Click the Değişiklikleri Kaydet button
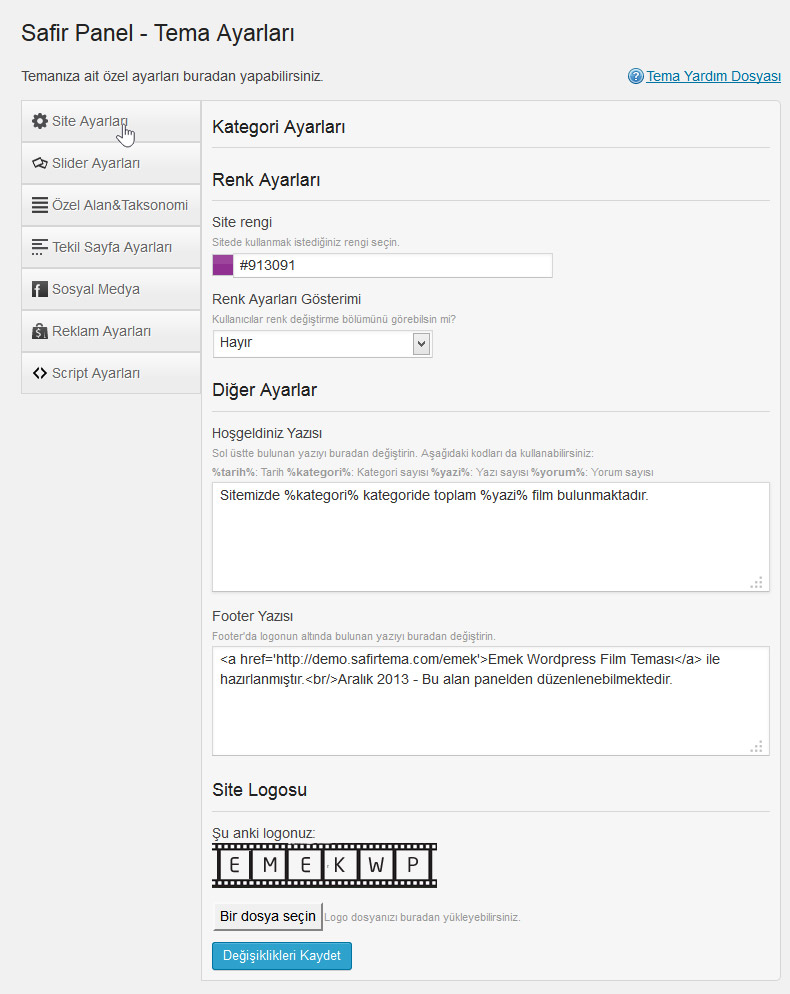Viewport: 790px width, 994px height. (282, 955)
